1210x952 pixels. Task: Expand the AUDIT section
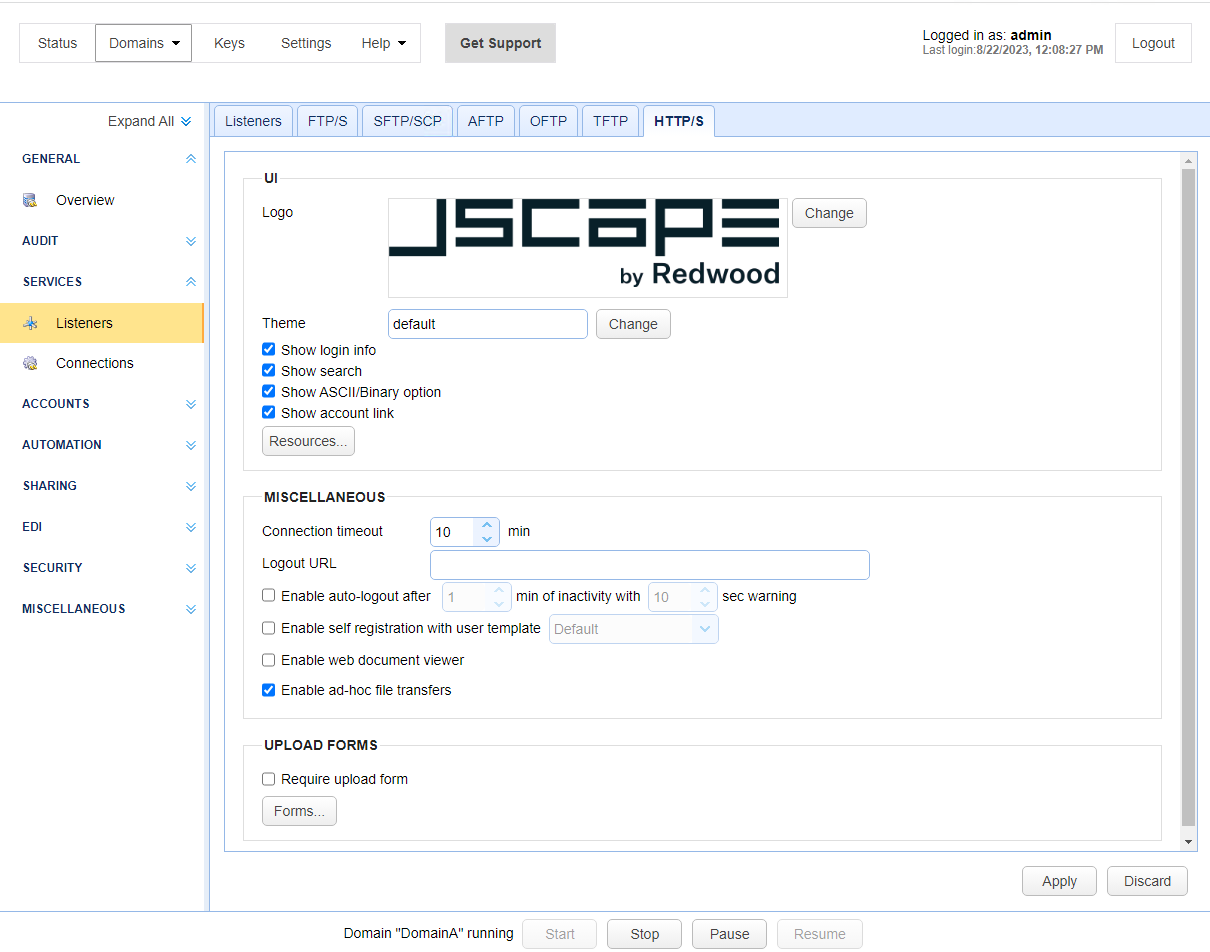pyautogui.click(x=190, y=240)
